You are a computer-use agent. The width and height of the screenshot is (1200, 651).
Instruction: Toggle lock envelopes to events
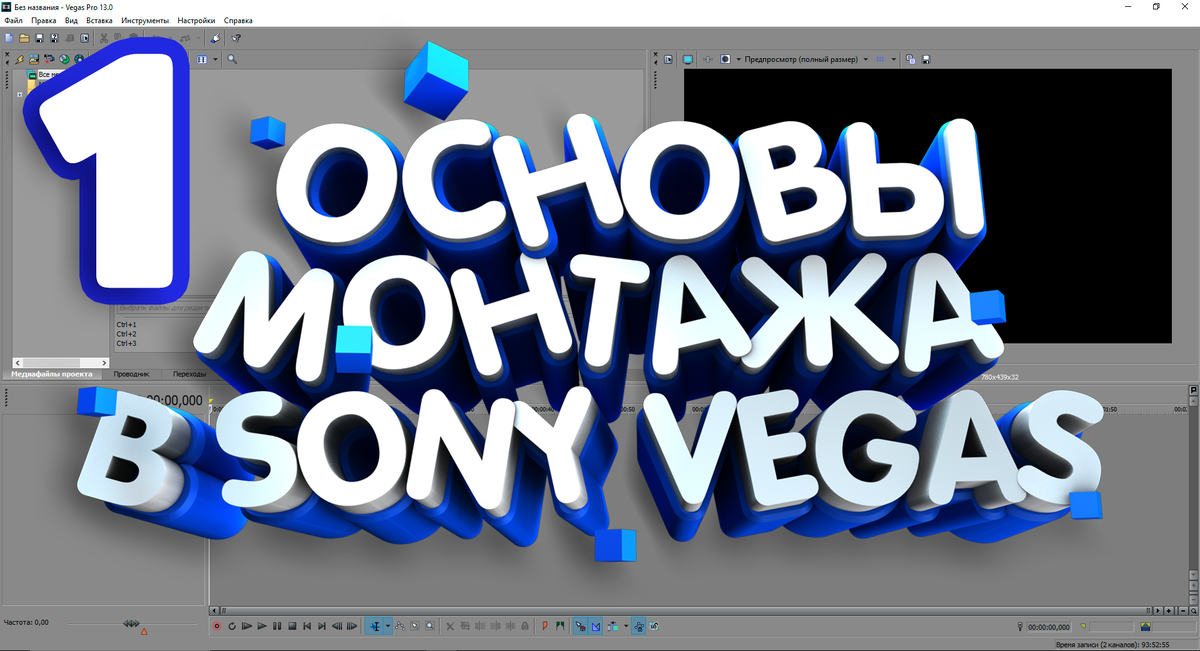pyautogui.click(x=639, y=626)
